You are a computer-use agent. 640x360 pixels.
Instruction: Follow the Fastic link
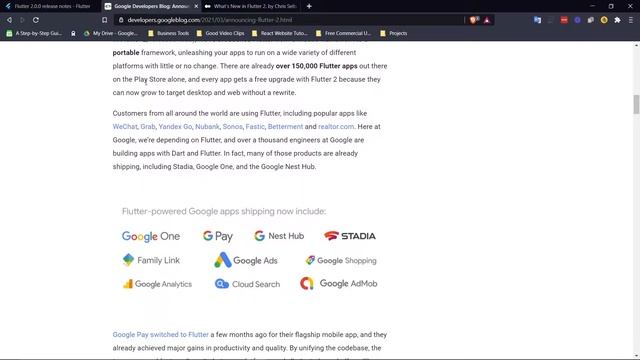(x=255, y=127)
